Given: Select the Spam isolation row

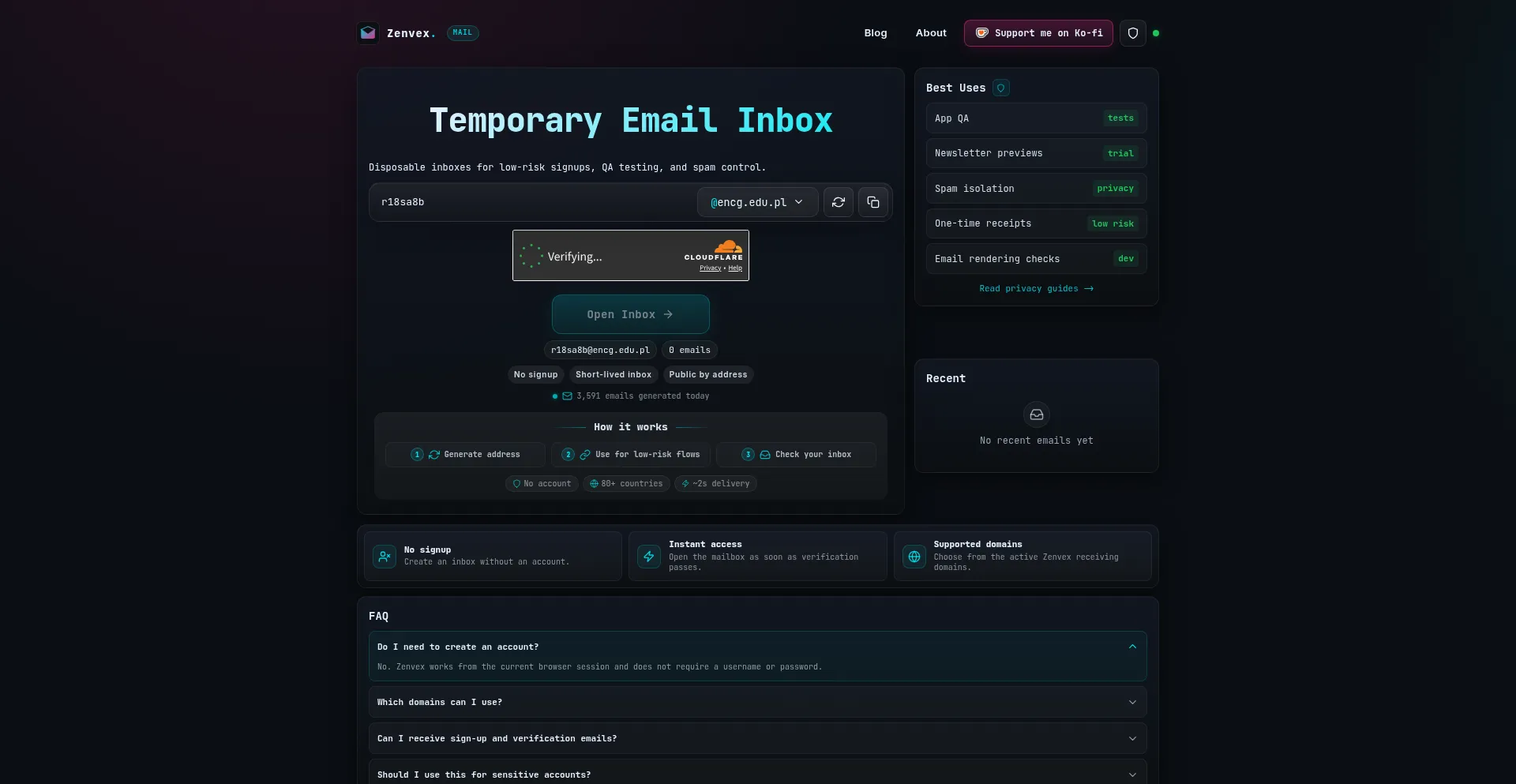Looking at the screenshot, I should point(1037,189).
